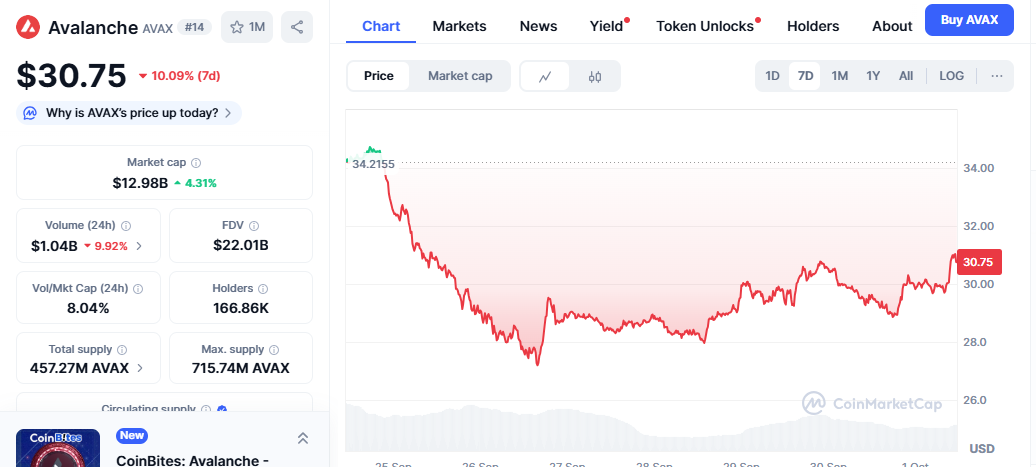Open the Token Unlocks tab
1036x467 pixels.
click(x=704, y=26)
